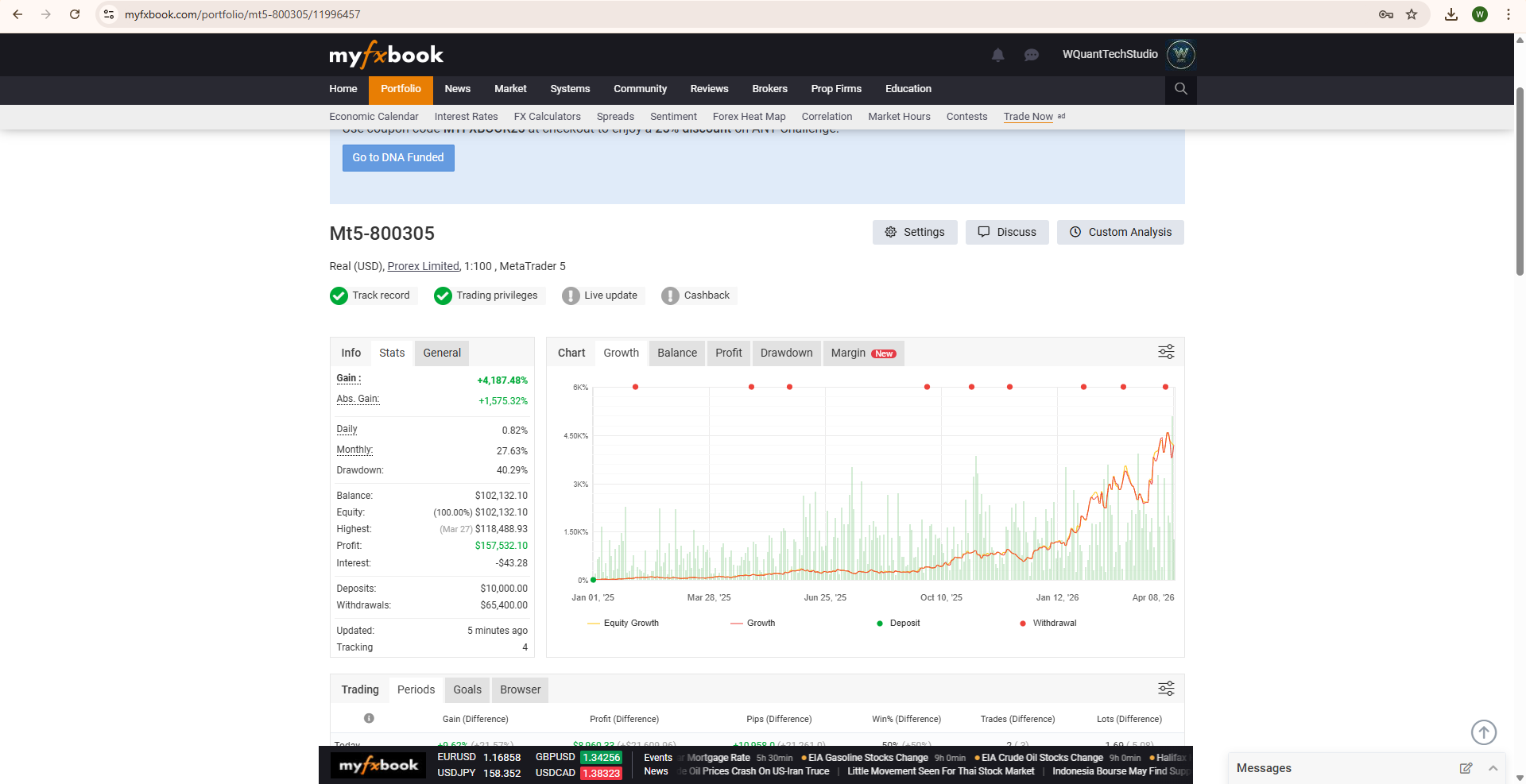The image size is (1526, 784).
Task: Click the Go to DNA Funded button
Action: pyautogui.click(x=398, y=158)
